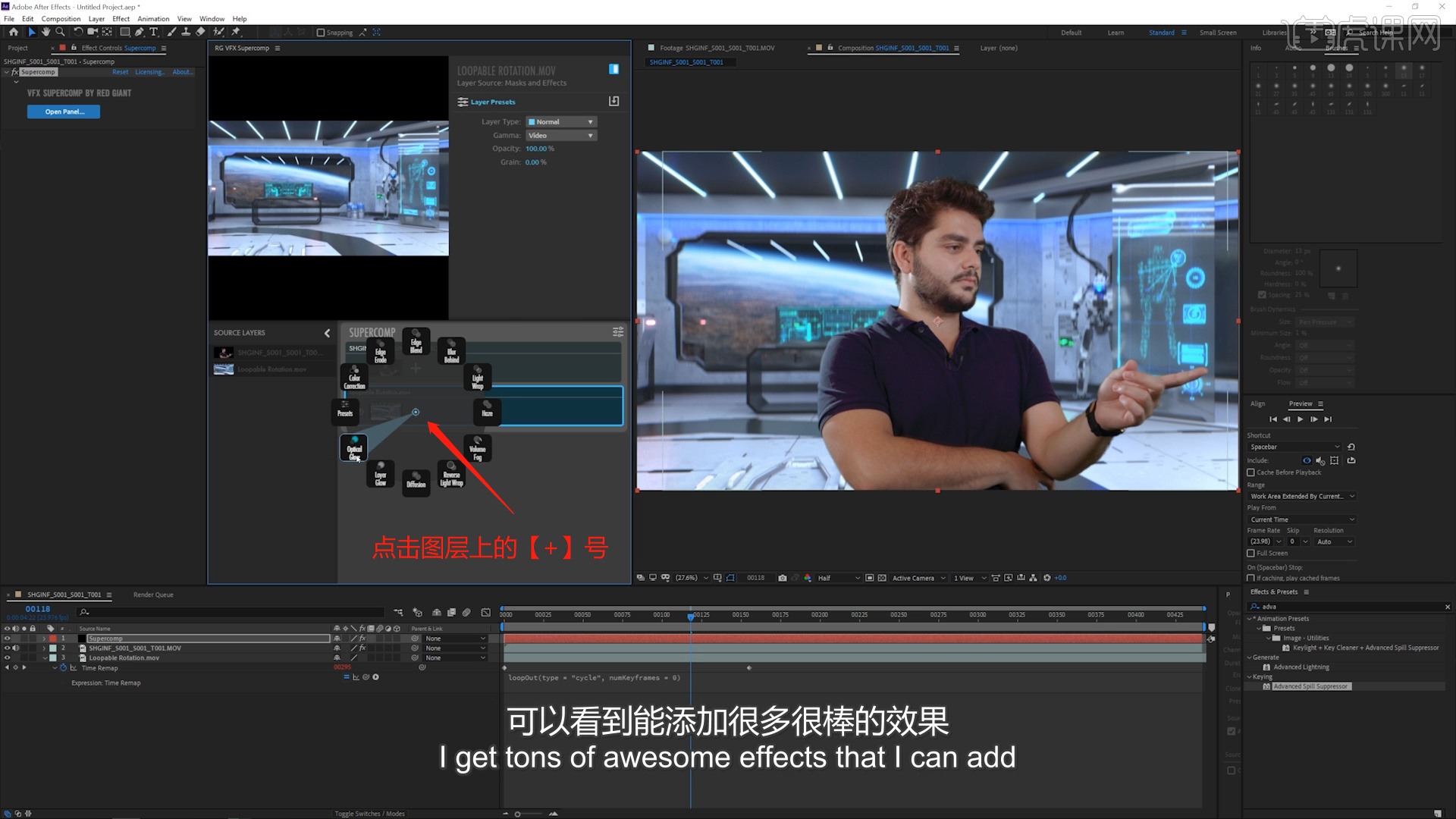Click the Volume Fog effect node
Image resolution: width=1456 pixels, height=819 pixels.
pos(478,448)
